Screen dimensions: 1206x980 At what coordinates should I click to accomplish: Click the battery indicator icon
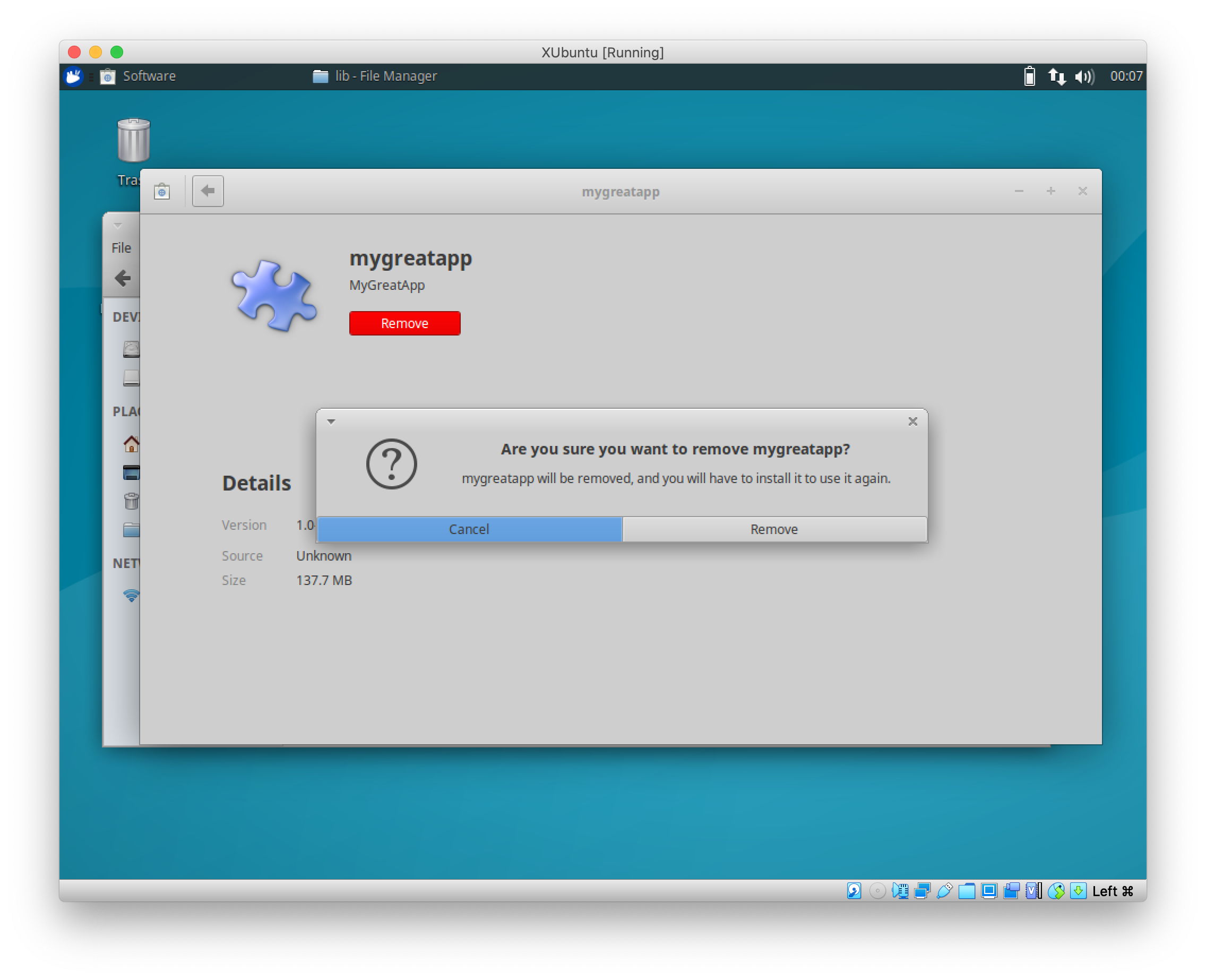point(1029,75)
